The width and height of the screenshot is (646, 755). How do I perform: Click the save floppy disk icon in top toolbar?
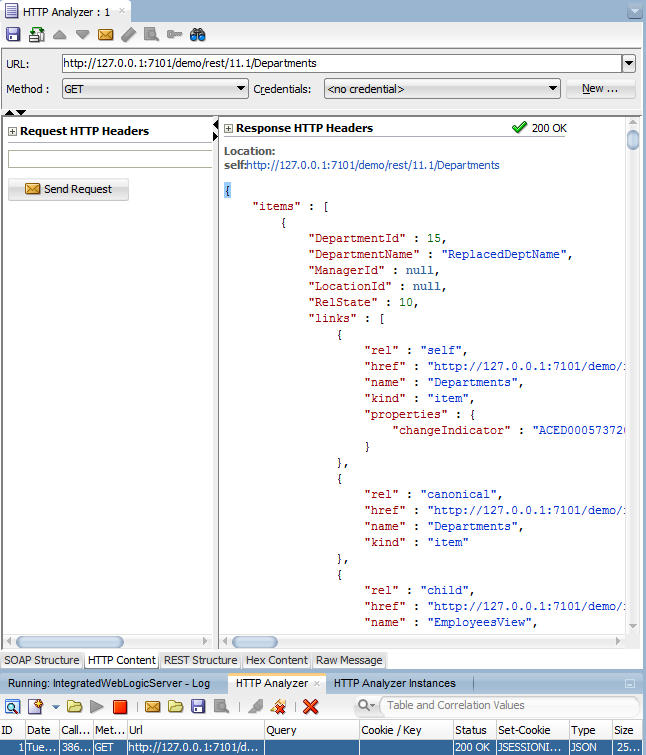coord(13,35)
